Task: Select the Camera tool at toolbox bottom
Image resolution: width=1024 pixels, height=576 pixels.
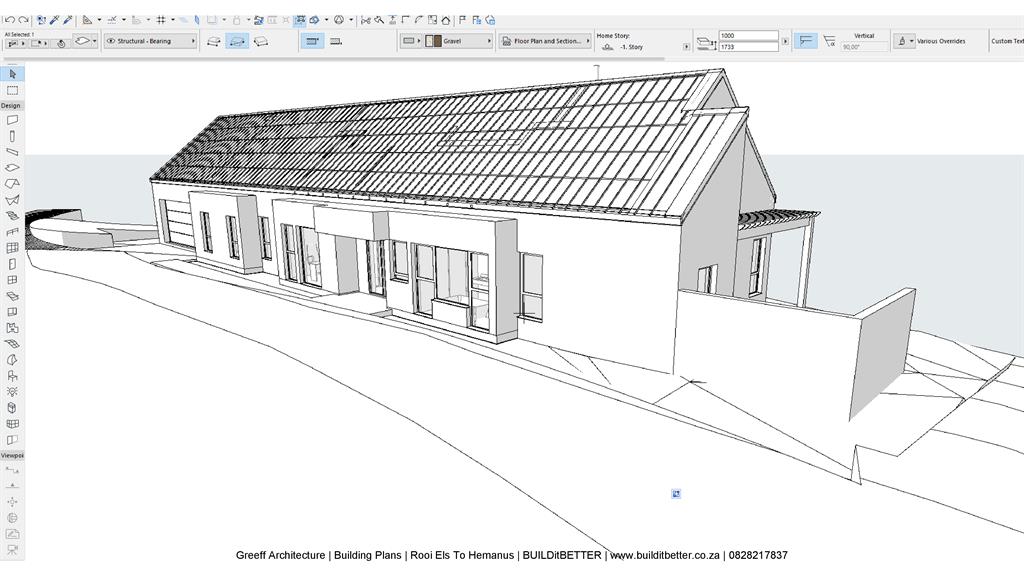Action: (x=12, y=550)
